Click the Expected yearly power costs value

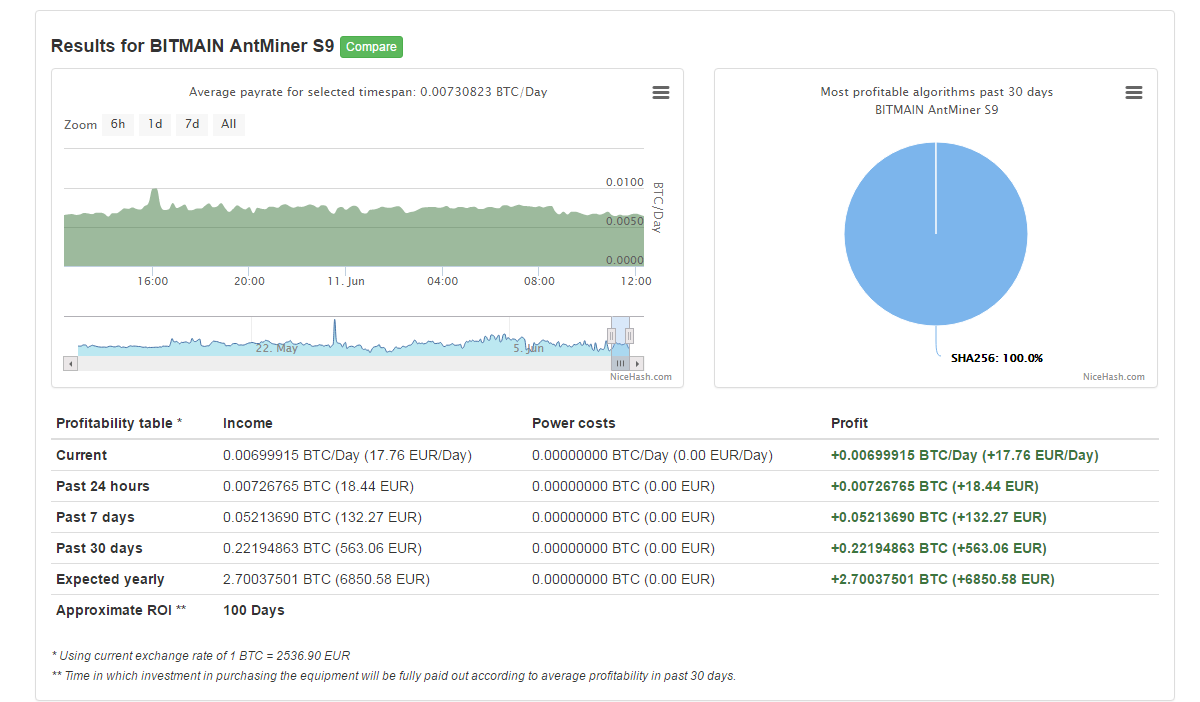tap(623, 579)
